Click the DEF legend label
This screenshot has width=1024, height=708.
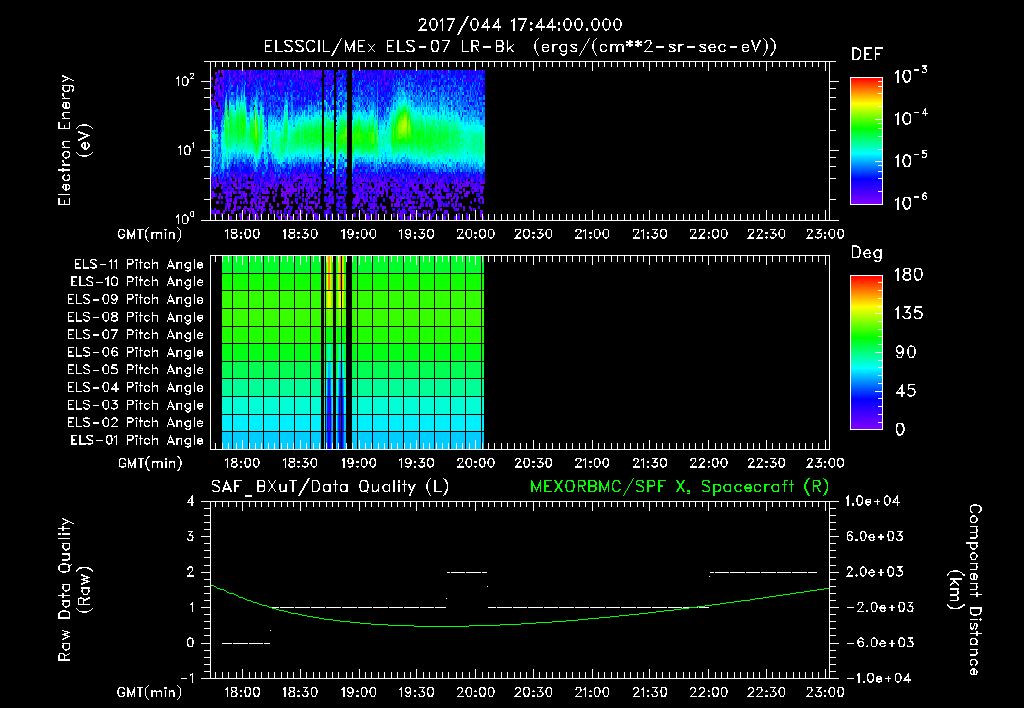point(866,55)
